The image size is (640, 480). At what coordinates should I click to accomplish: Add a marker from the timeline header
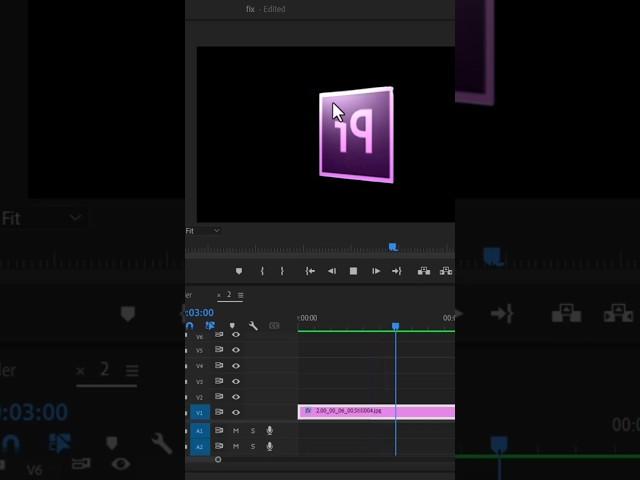(x=232, y=326)
